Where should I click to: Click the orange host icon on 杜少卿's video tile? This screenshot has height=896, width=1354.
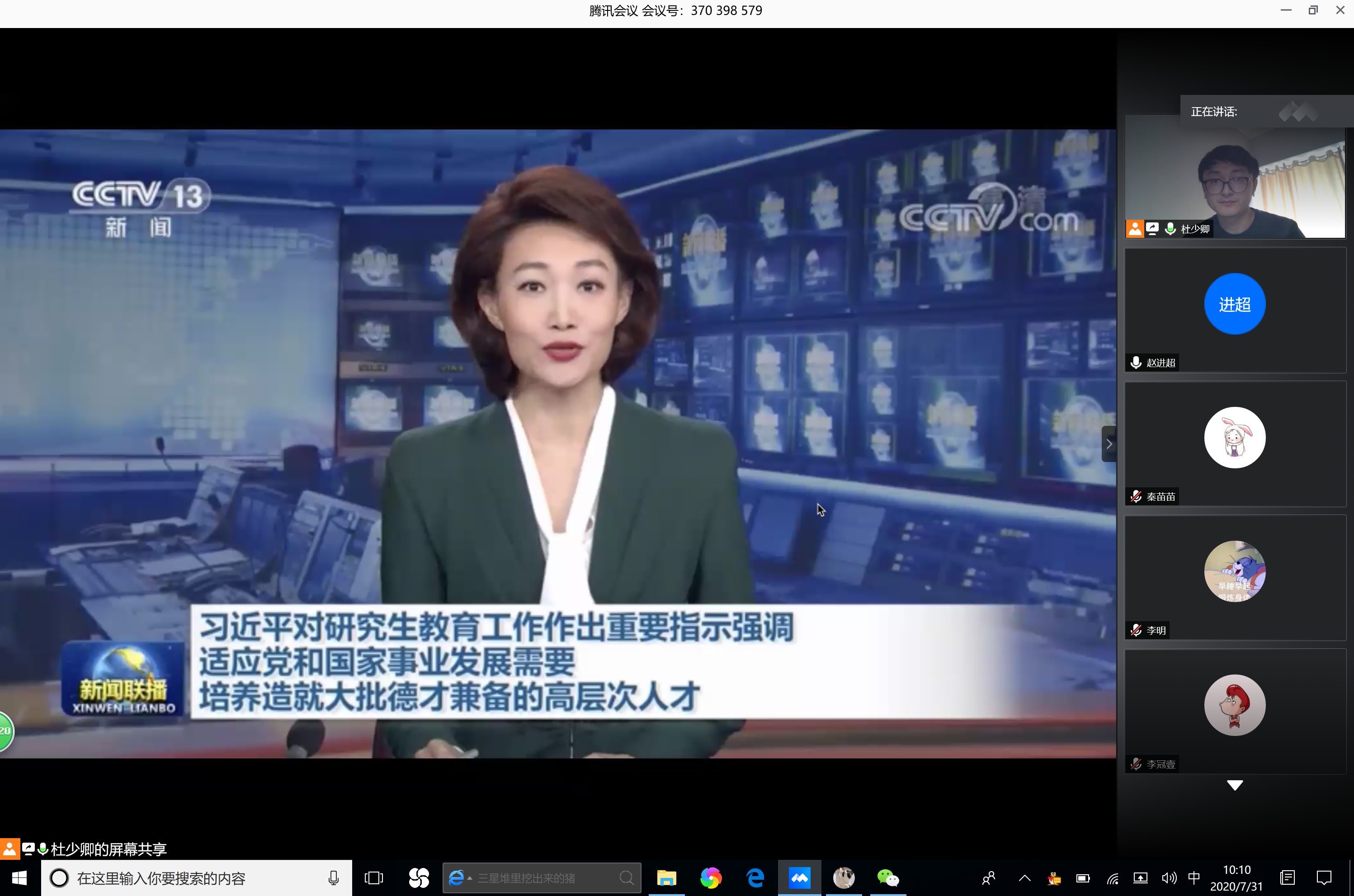coord(1135,229)
